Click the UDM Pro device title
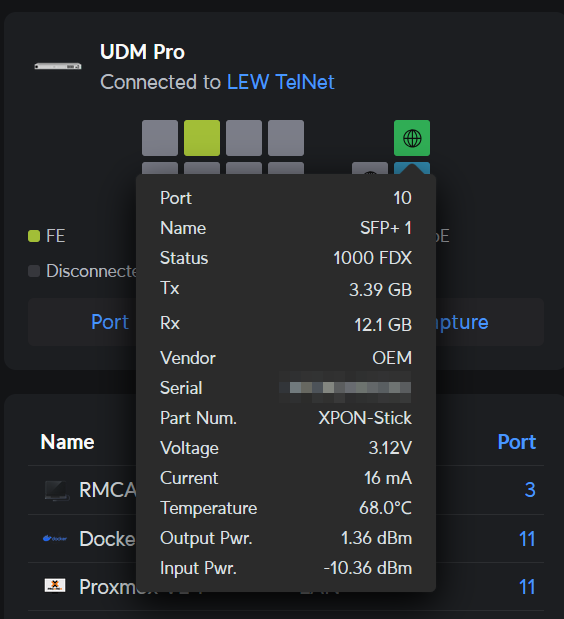Screen dimensions: 564x619 click(142, 52)
